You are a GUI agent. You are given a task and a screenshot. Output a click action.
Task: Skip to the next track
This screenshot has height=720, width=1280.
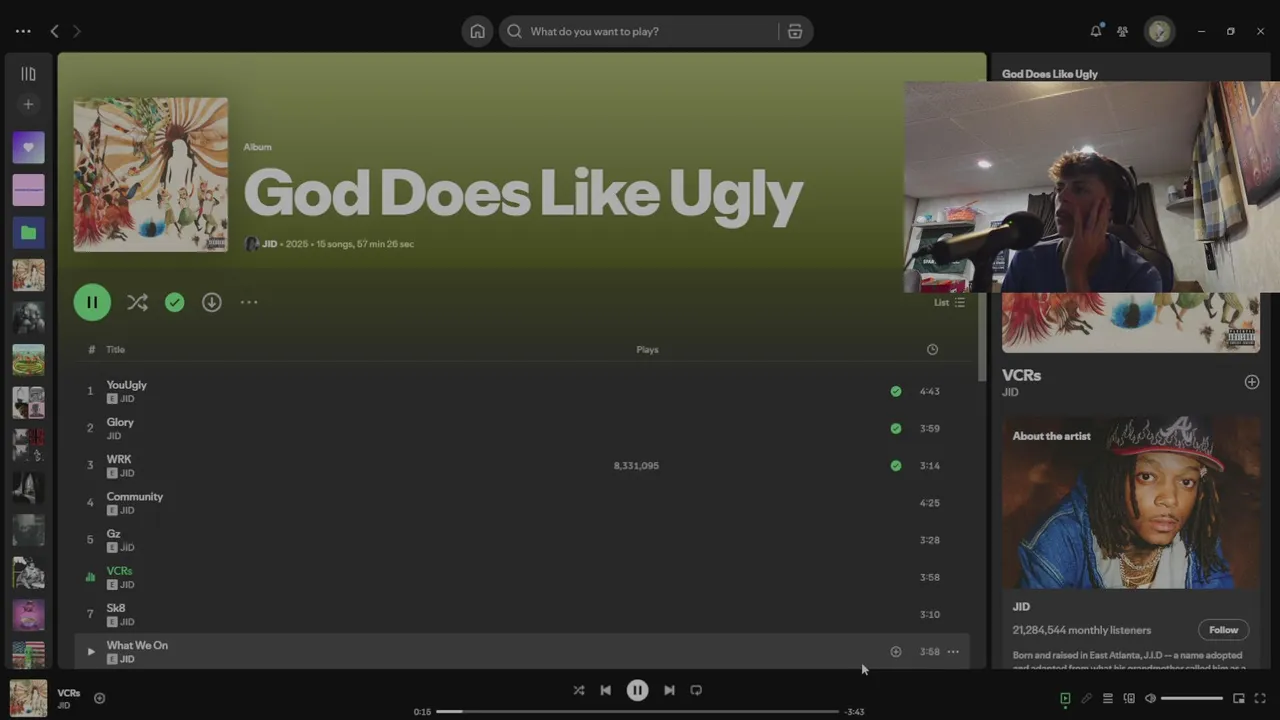pyautogui.click(x=669, y=690)
